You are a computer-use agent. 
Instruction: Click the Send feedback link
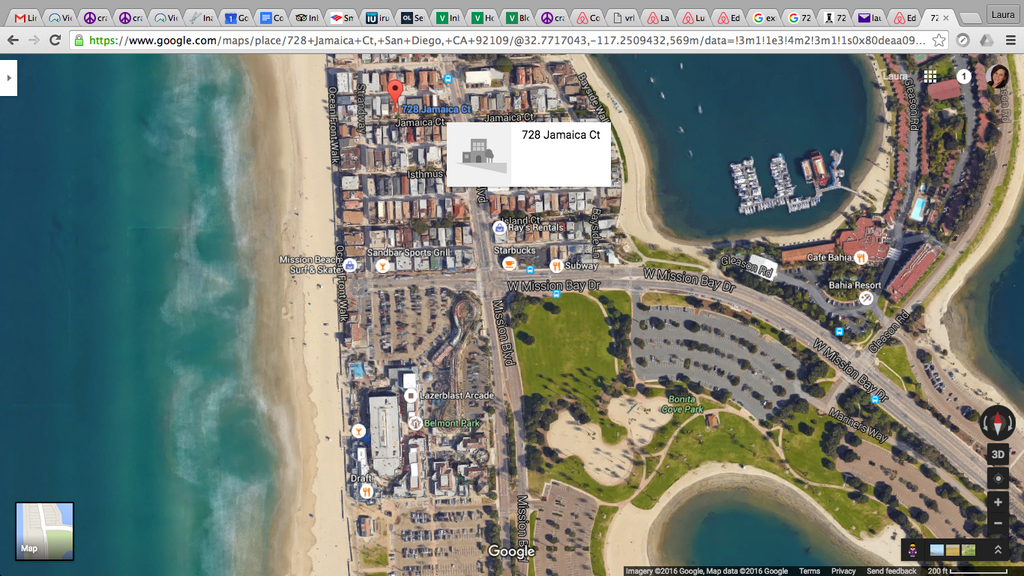(x=891, y=571)
